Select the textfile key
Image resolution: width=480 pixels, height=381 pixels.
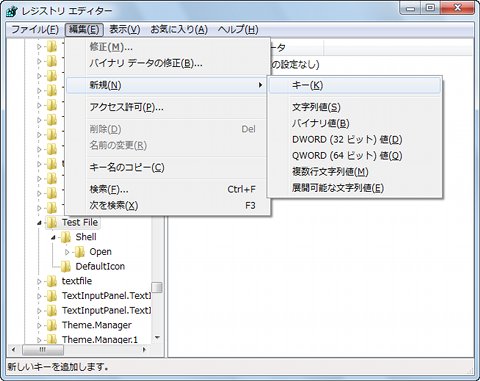coord(77,281)
